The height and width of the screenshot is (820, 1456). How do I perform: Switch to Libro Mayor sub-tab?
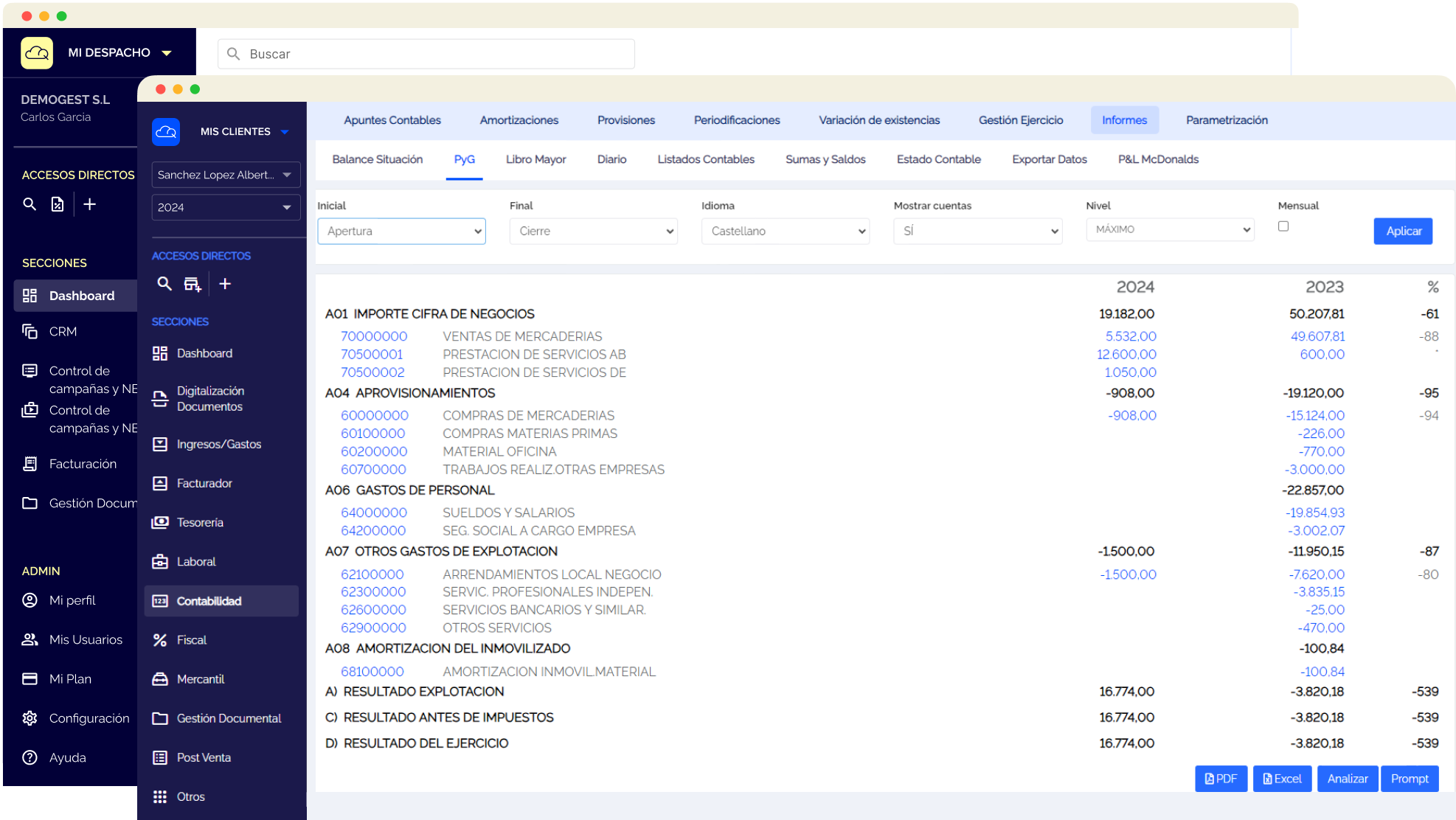tap(536, 159)
